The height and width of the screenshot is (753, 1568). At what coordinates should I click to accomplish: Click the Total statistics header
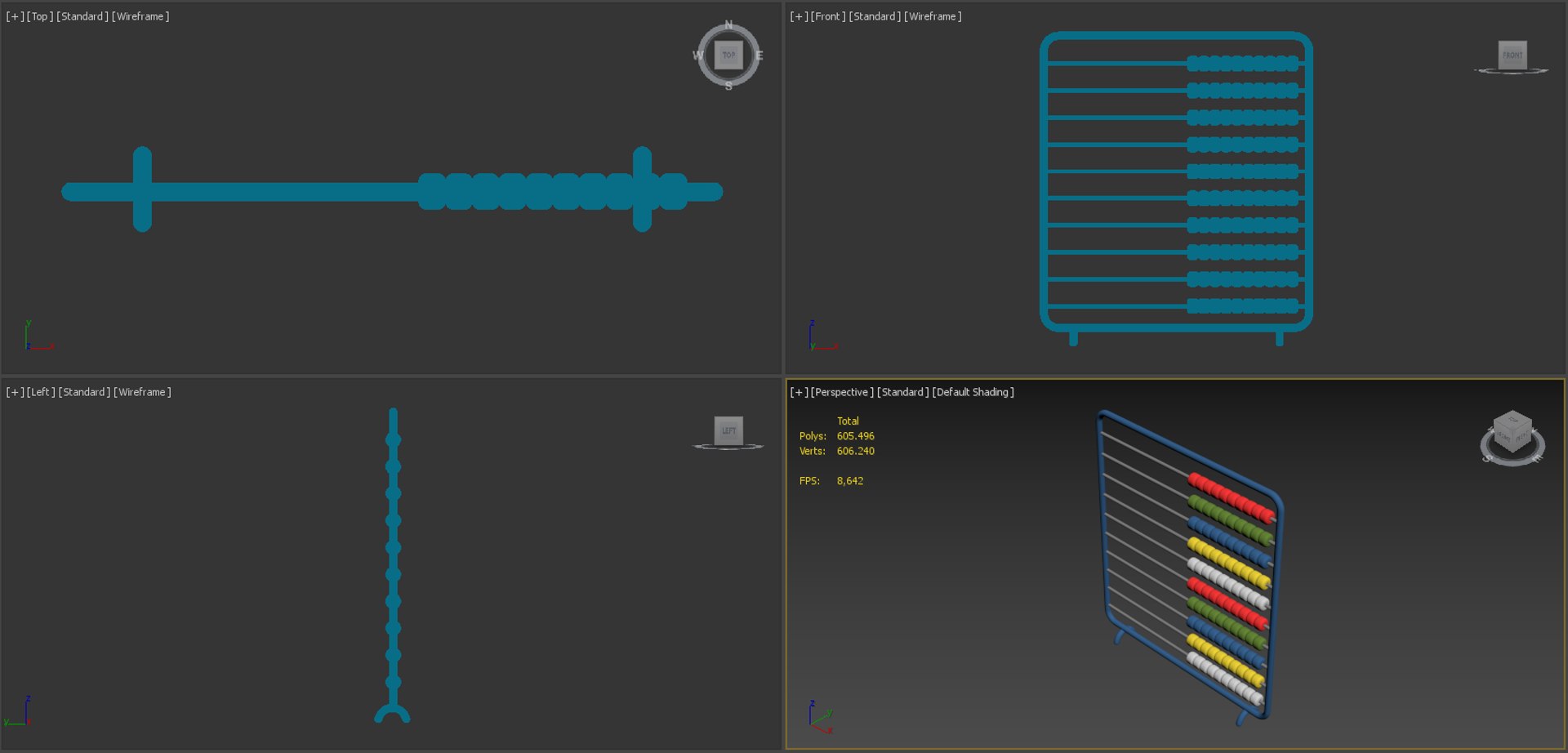(x=848, y=421)
